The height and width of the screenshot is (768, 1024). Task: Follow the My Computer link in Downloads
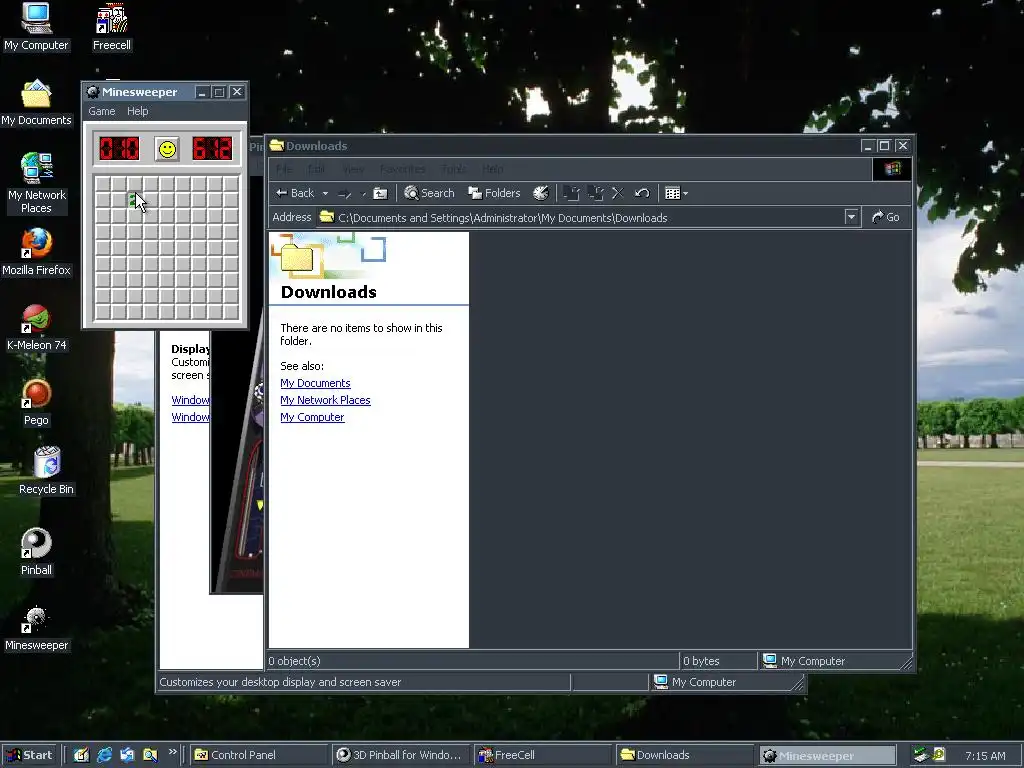(312, 417)
